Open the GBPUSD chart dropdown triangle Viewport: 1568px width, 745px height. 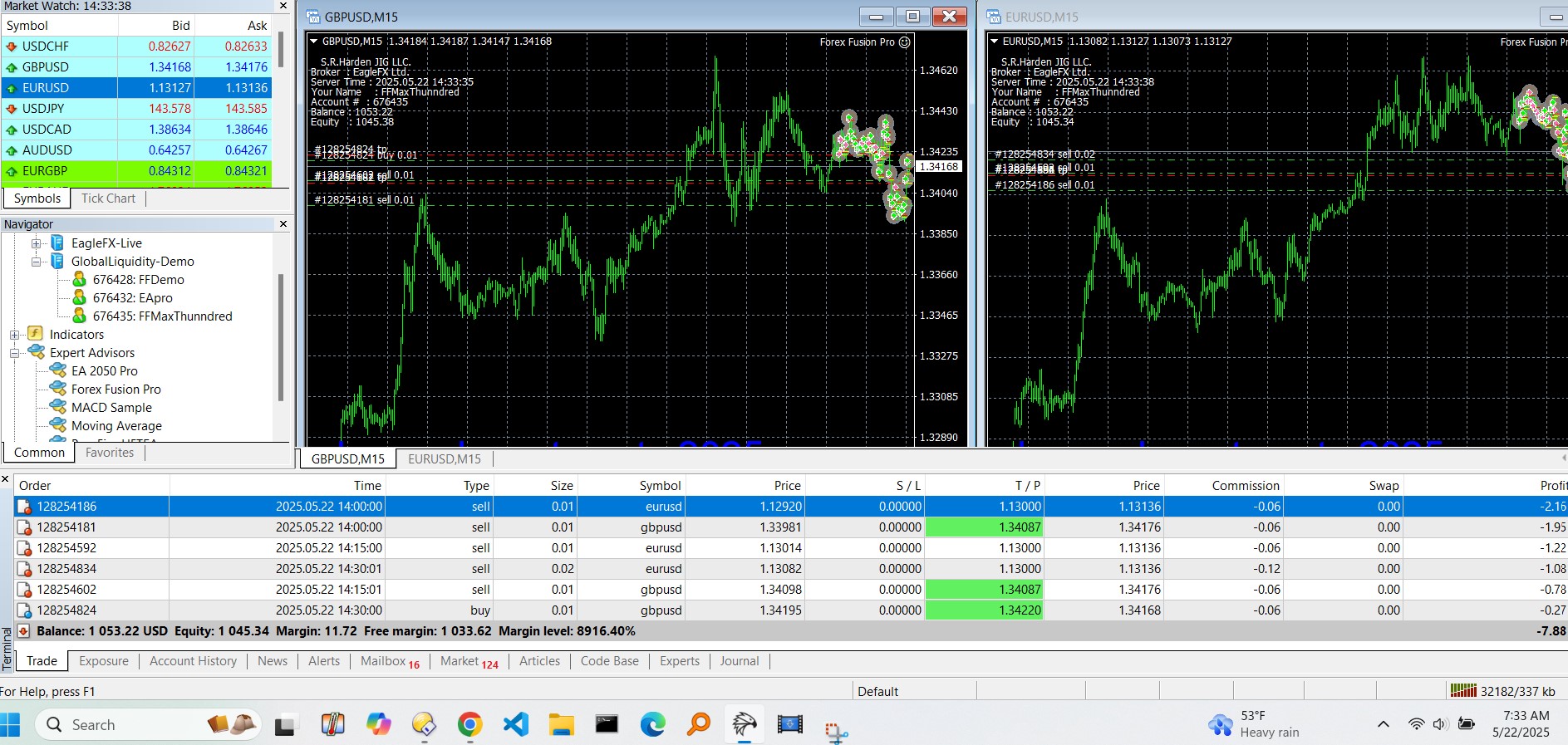coord(313,41)
